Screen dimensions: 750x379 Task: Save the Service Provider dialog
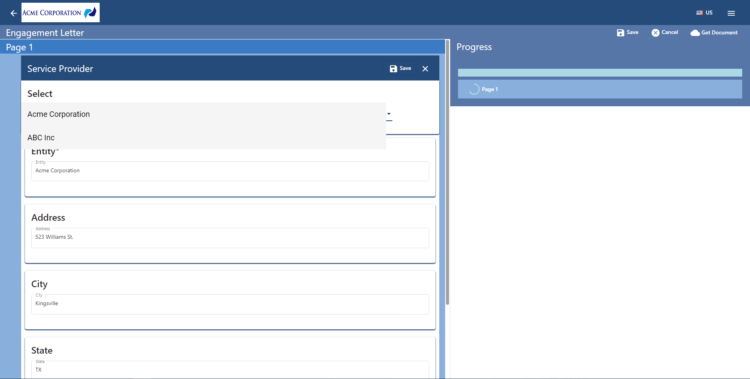[x=400, y=69]
